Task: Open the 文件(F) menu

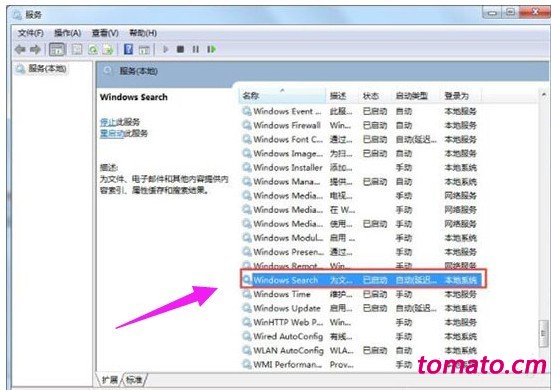Action: [x=31, y=33]
